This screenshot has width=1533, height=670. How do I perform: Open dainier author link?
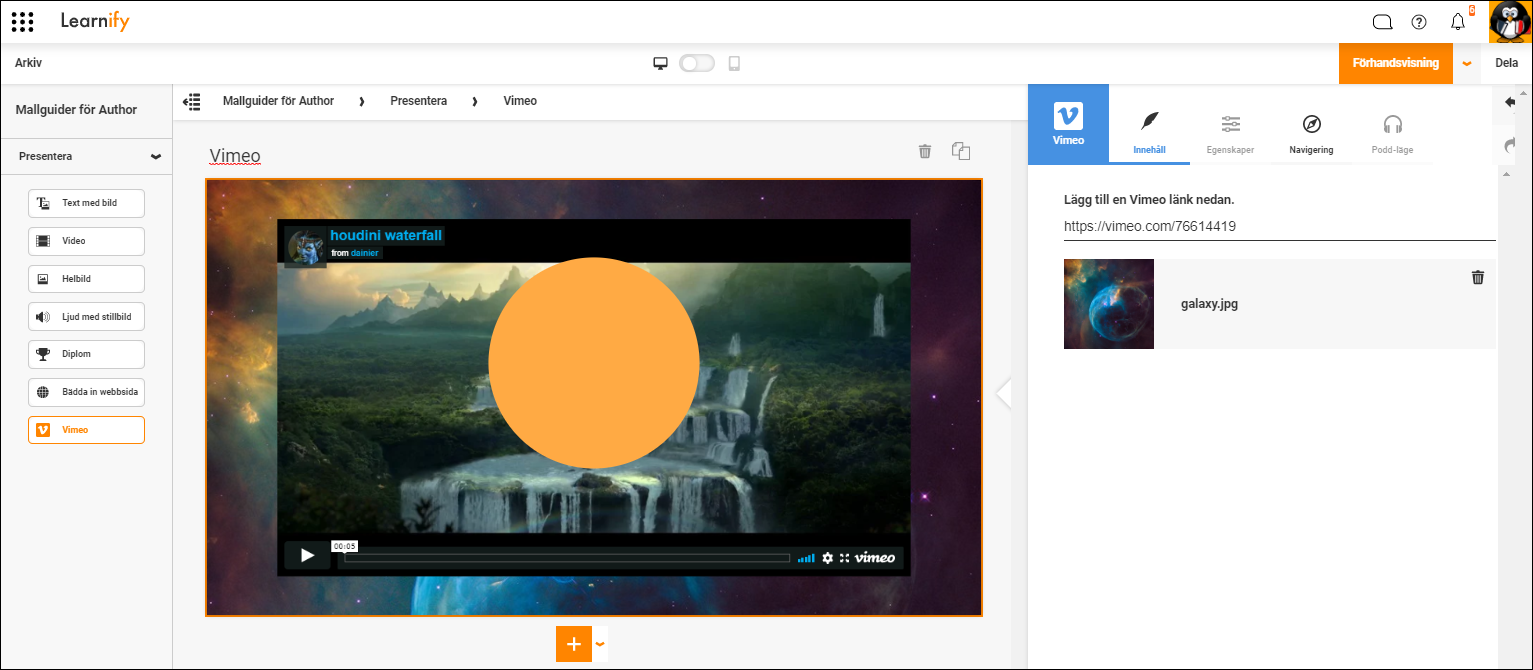click(x=365, y=253)
